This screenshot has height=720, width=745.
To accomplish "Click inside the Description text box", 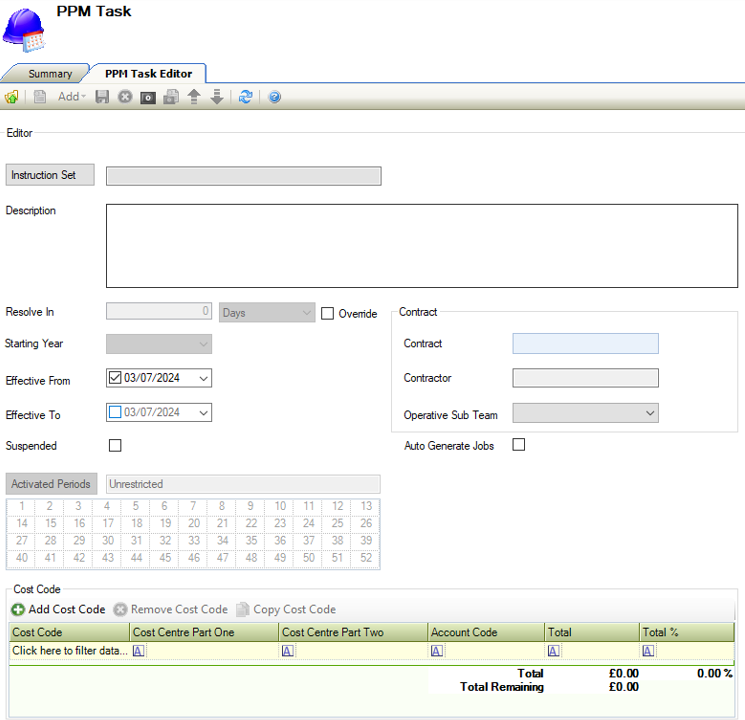I will click(x=424, y=245).
